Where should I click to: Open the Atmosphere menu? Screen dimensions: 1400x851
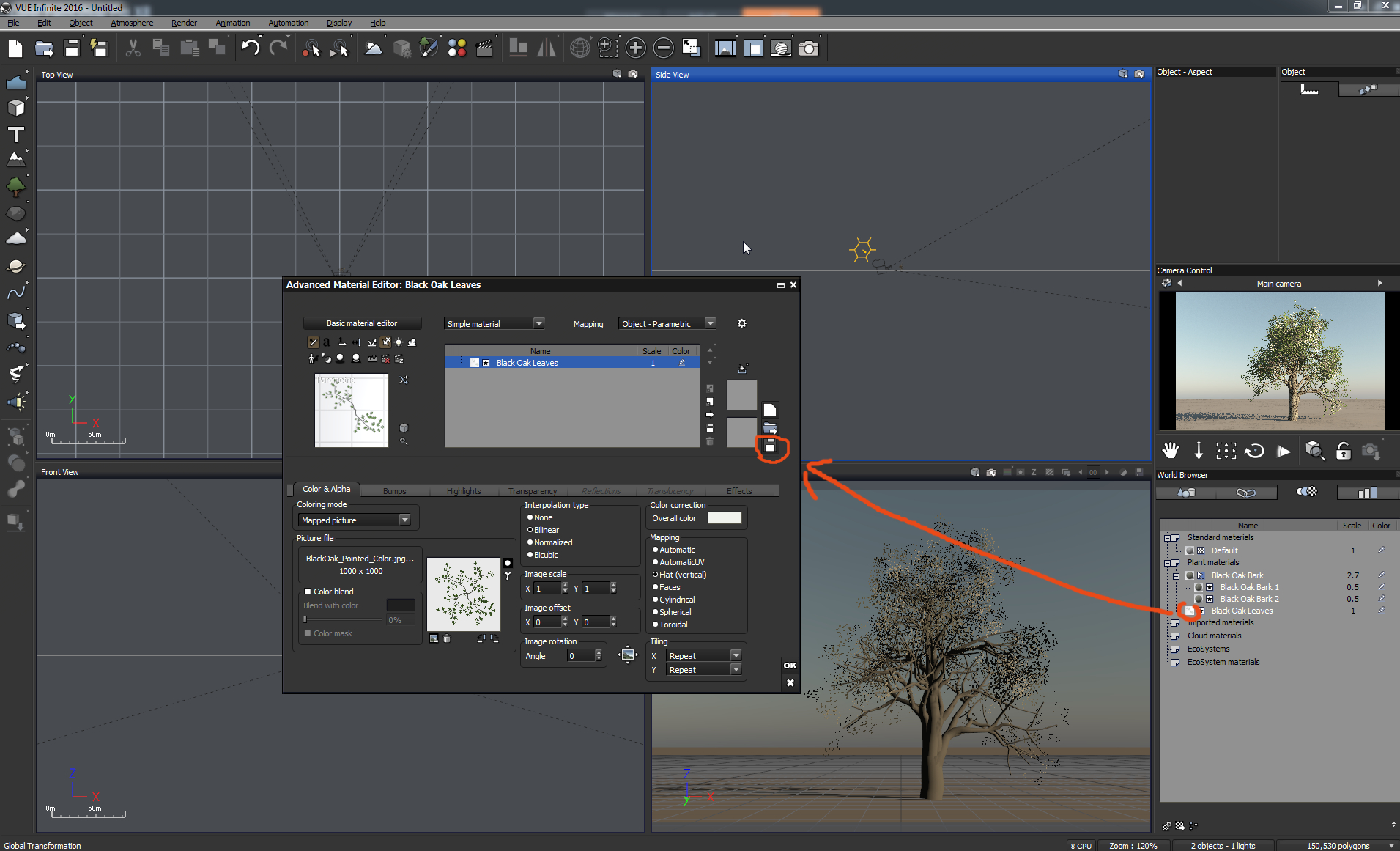coord(132,23)
